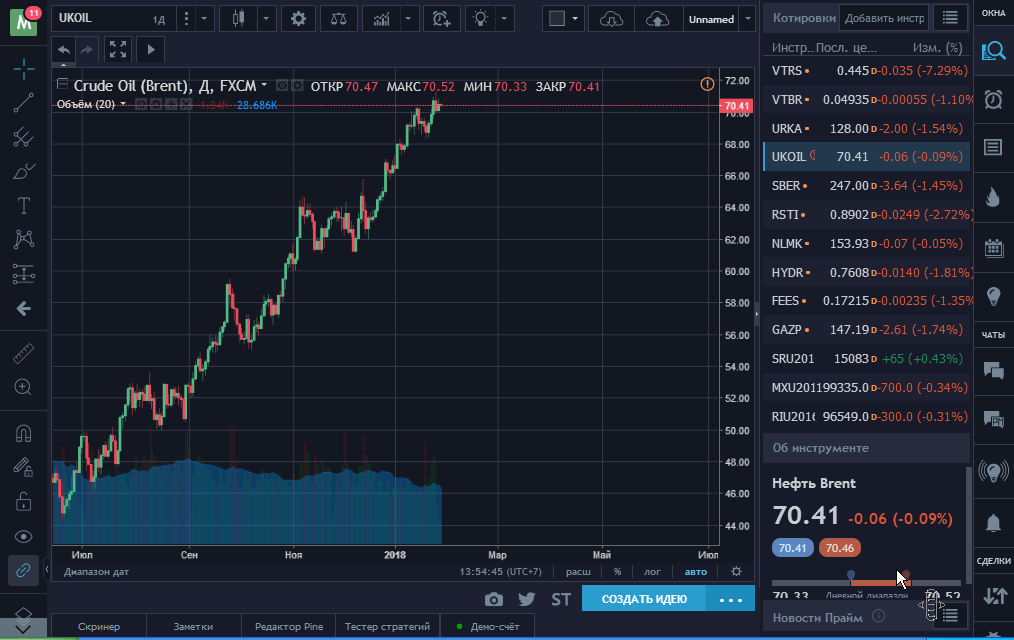Toggle расш extended hours
Image resolution: width=1014 pixels, height=640 pixels.
578,571
